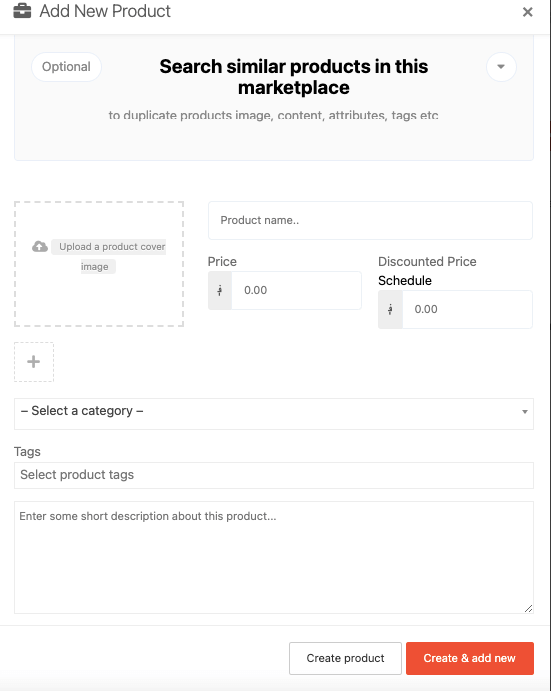Open the Select a category dropdown

coord(274,414)
